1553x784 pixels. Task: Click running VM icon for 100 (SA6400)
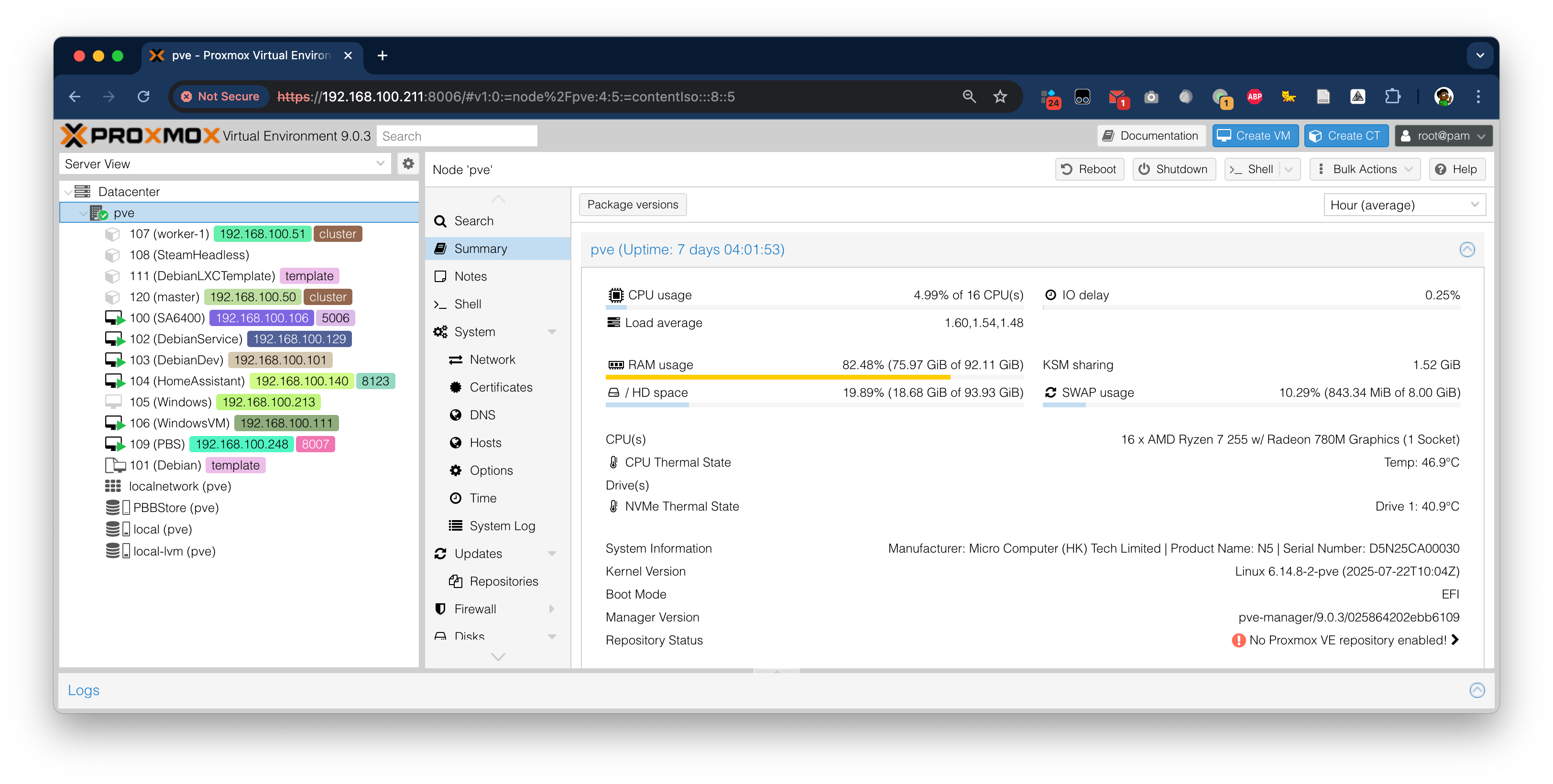(115, 318)
